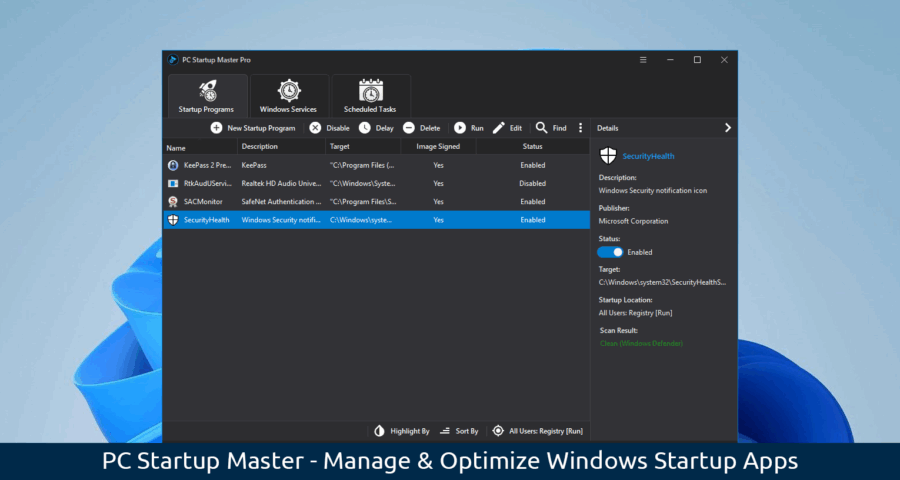900x480 pixels.
Task: Click the Highlight By option
Action: [x=401, y=431]
